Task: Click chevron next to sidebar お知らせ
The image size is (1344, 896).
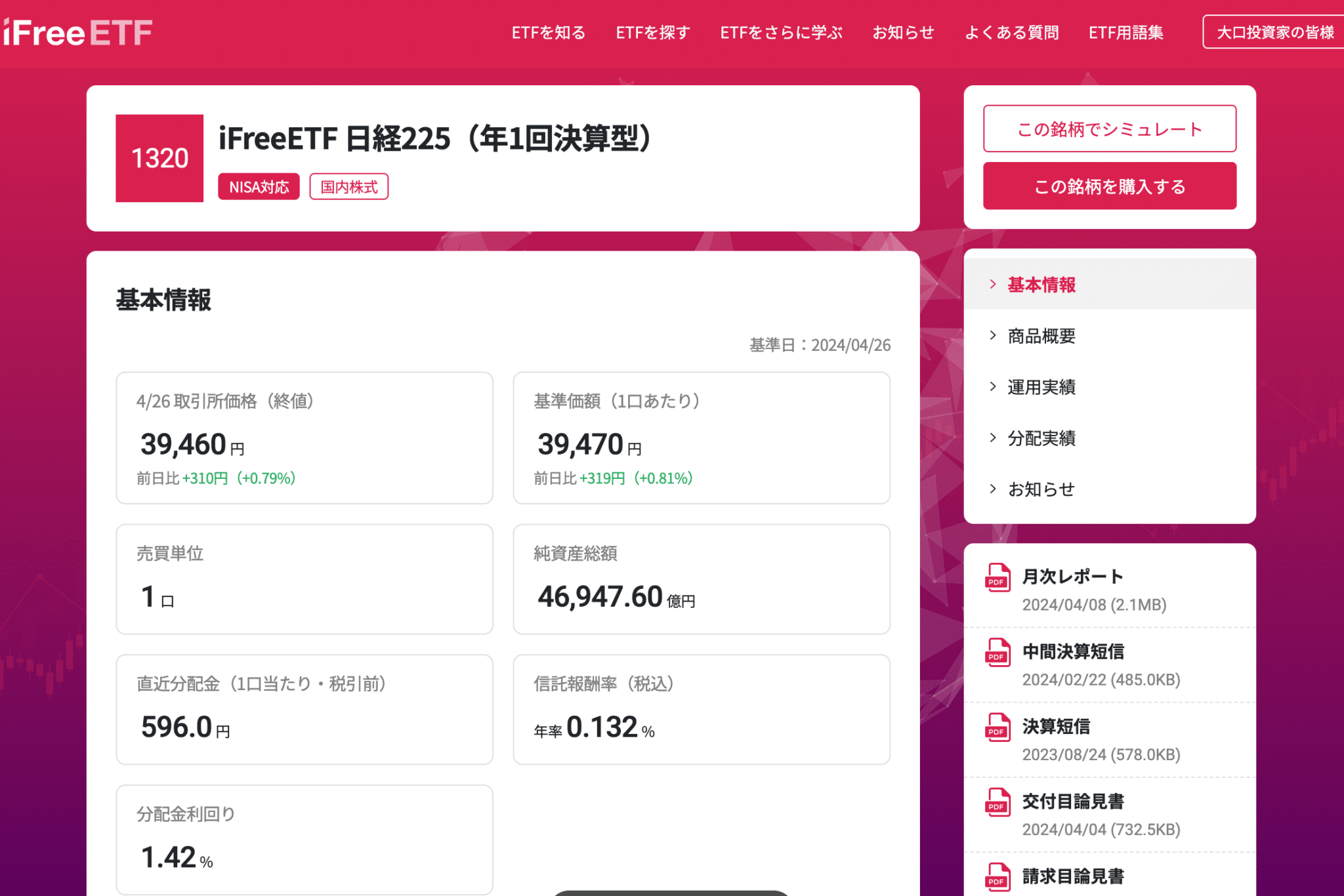Action: pos(993,489)
